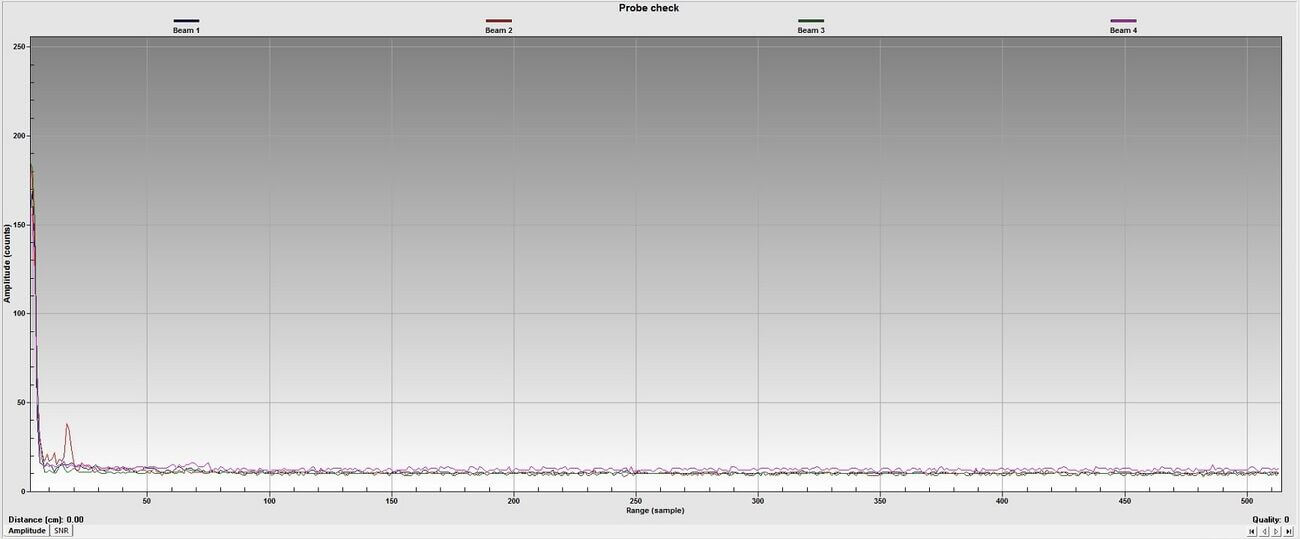Click the Beam 4 legend label

(1123, 30)
